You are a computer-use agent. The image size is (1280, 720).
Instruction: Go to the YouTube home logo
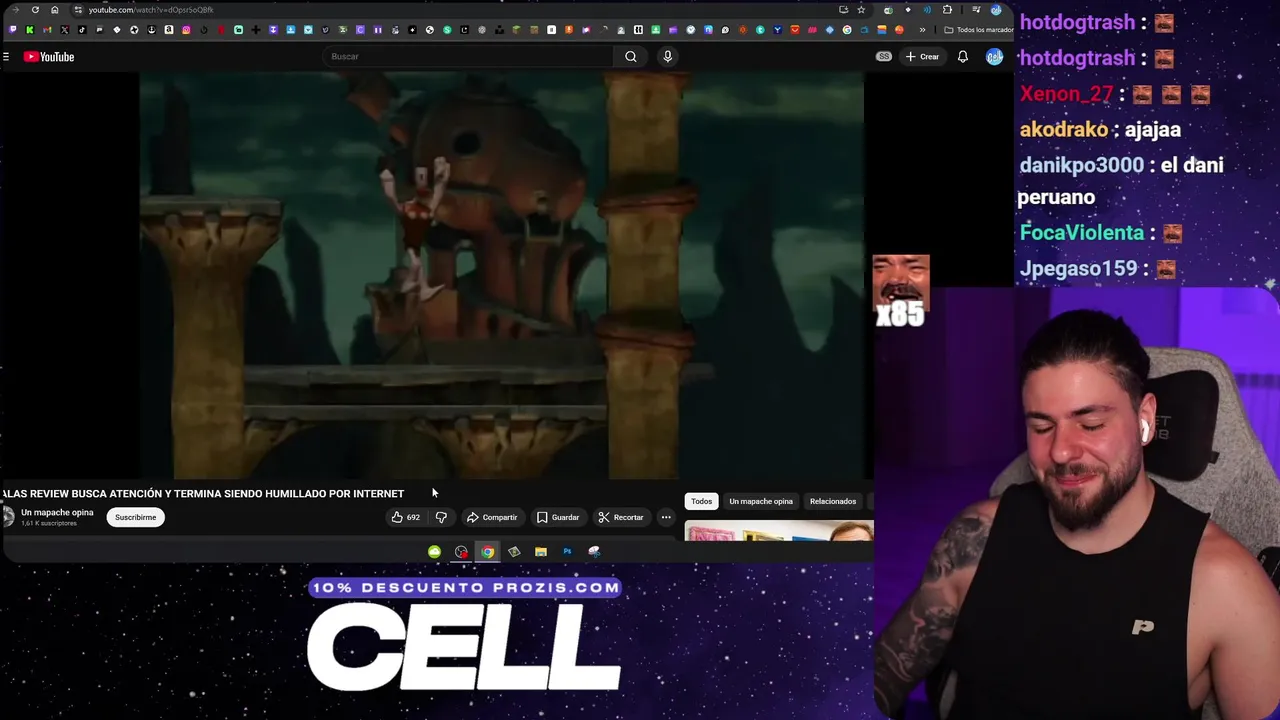click(49, 57)
